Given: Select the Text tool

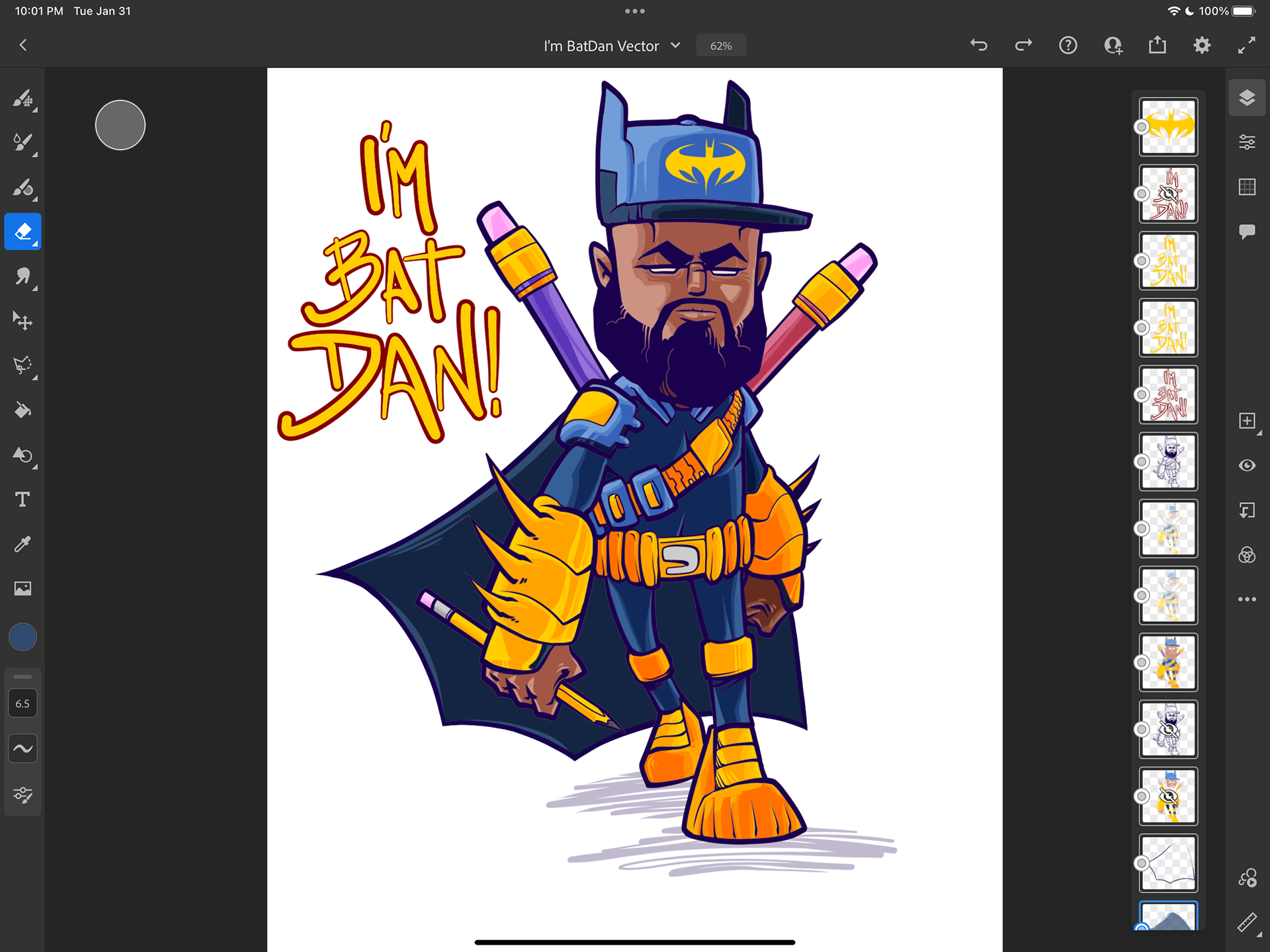Looking at the screenshot, I should coord(23,499).
